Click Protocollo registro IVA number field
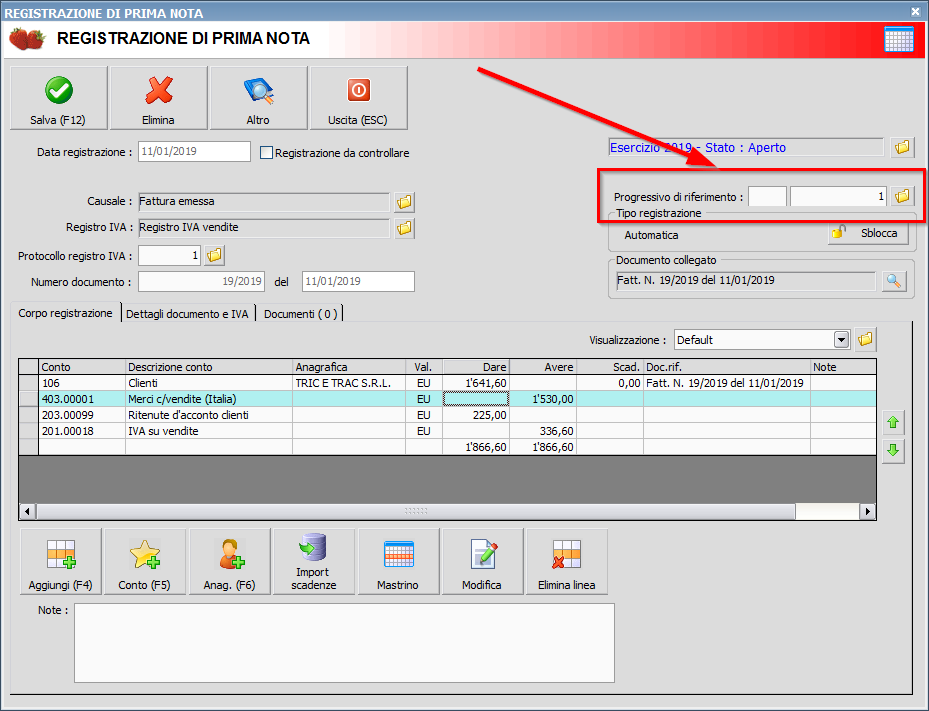Screen dimensions: 929x711 170,255
